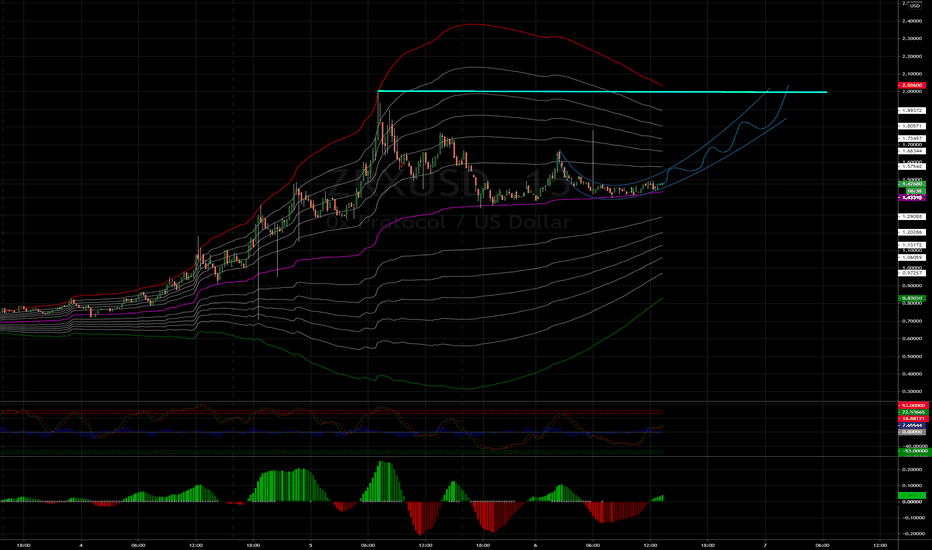
Task: Click the 1.57542 white band label
Action: [x=913, y=166]
